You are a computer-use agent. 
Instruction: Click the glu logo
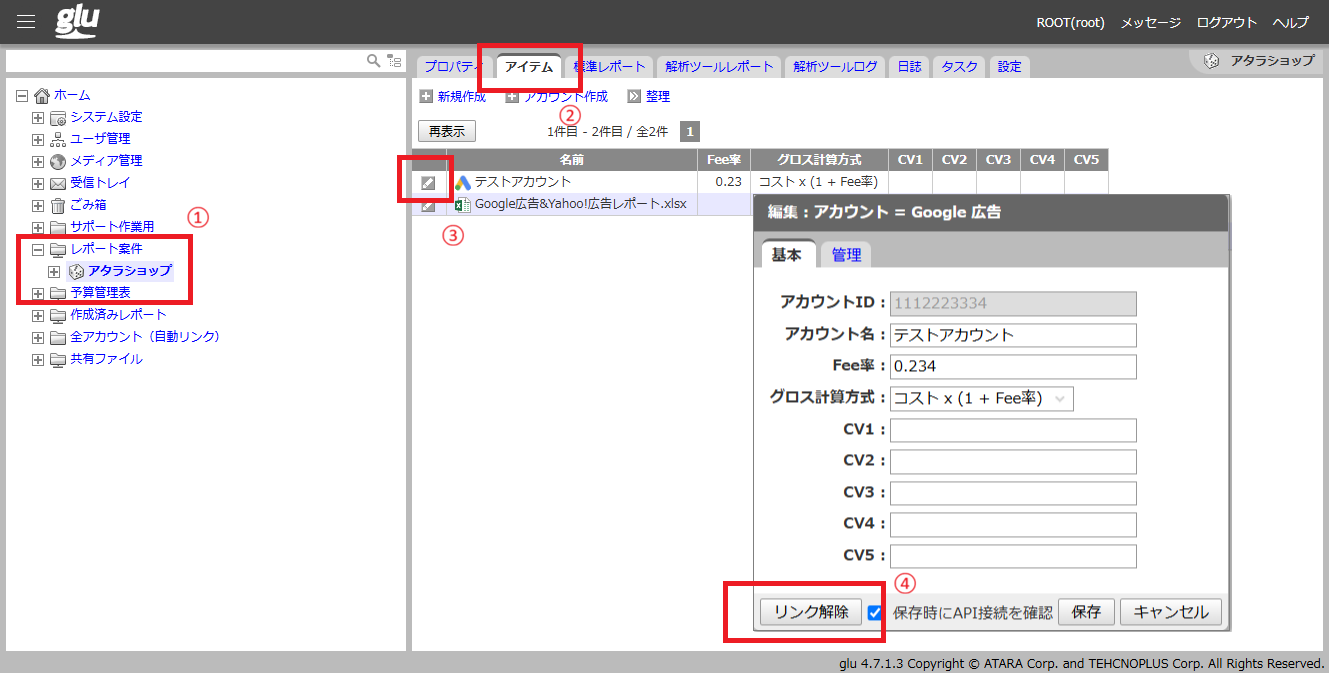coord(77,21)
